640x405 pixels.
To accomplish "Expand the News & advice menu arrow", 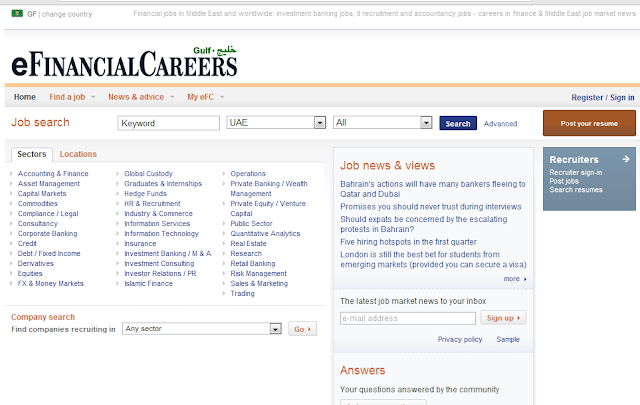I will point(172,97).
